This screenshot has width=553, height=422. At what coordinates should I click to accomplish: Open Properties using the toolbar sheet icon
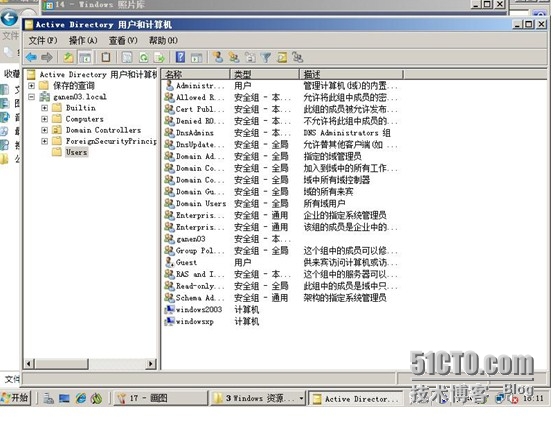click(x=127, y=57)
